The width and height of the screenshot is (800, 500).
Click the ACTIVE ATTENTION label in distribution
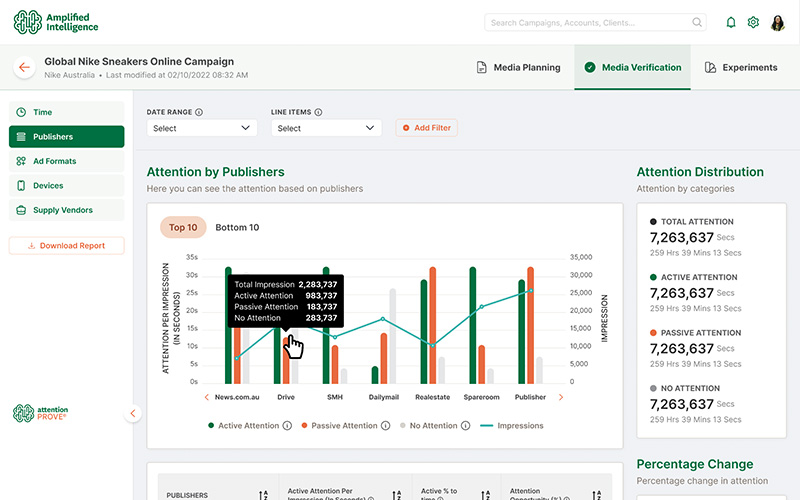coord(699,278)
